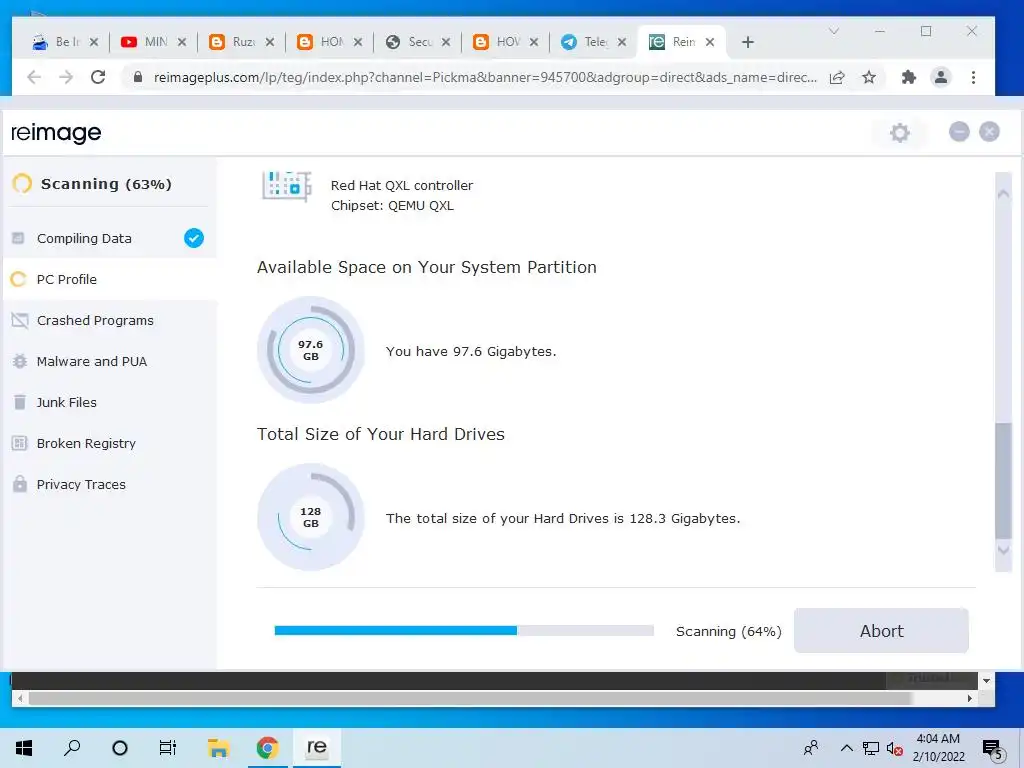
Task: Open the Windows notification center
Action: [993, 749]
